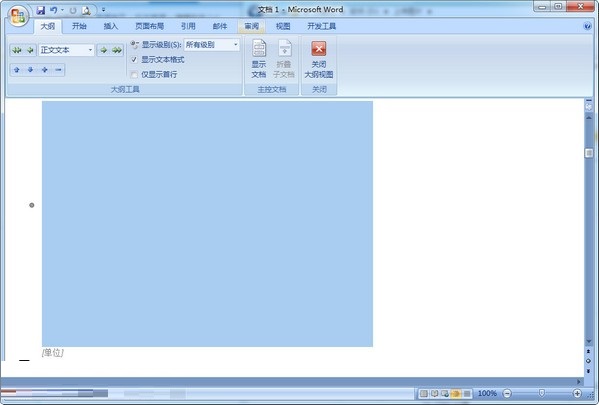599x405 pixels.
Task: Switch to the 开始 ribbon tab
Action: pos(79,26)
